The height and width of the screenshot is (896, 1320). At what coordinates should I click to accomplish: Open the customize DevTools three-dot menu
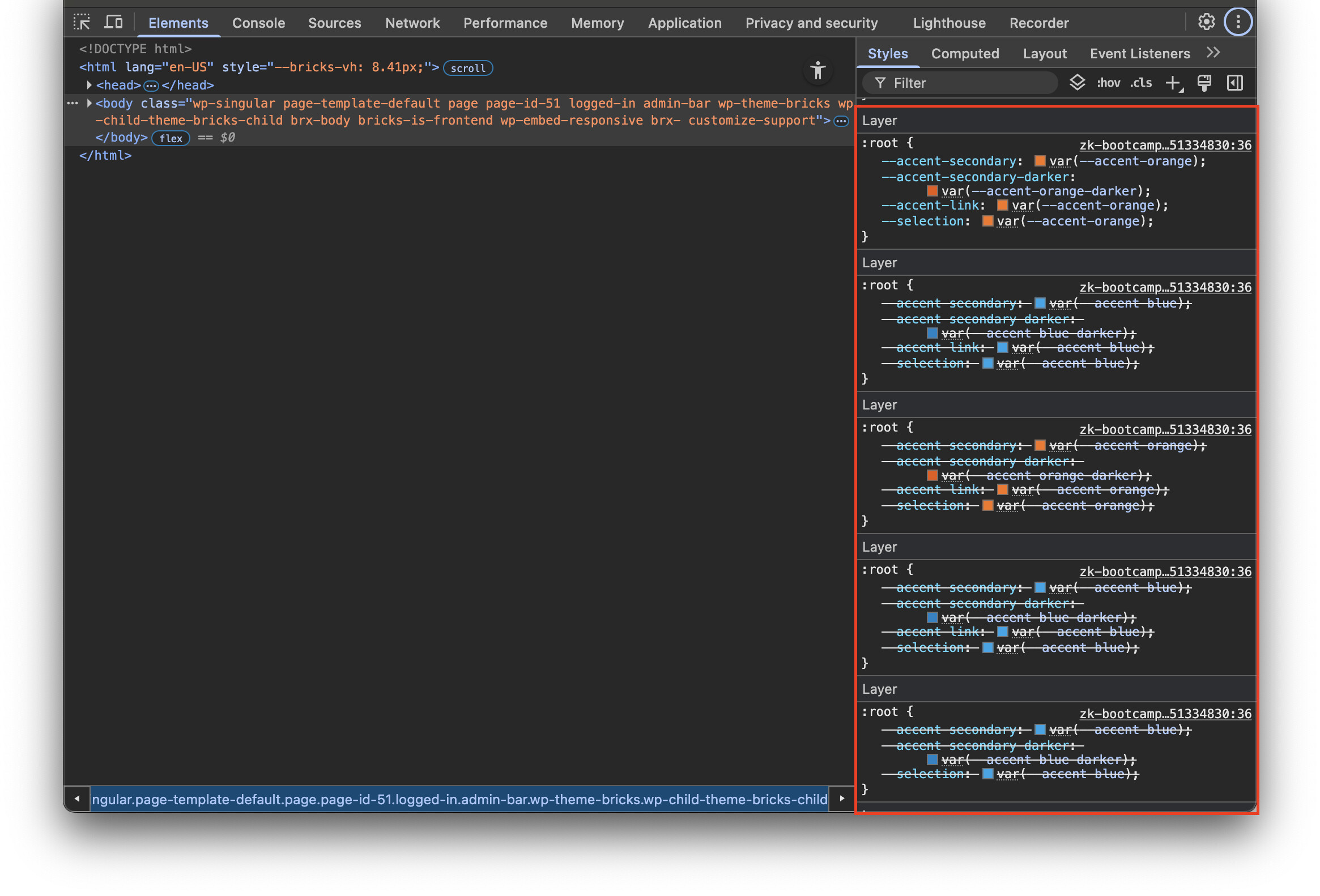pyautogui.click(x=1238, y=23)
